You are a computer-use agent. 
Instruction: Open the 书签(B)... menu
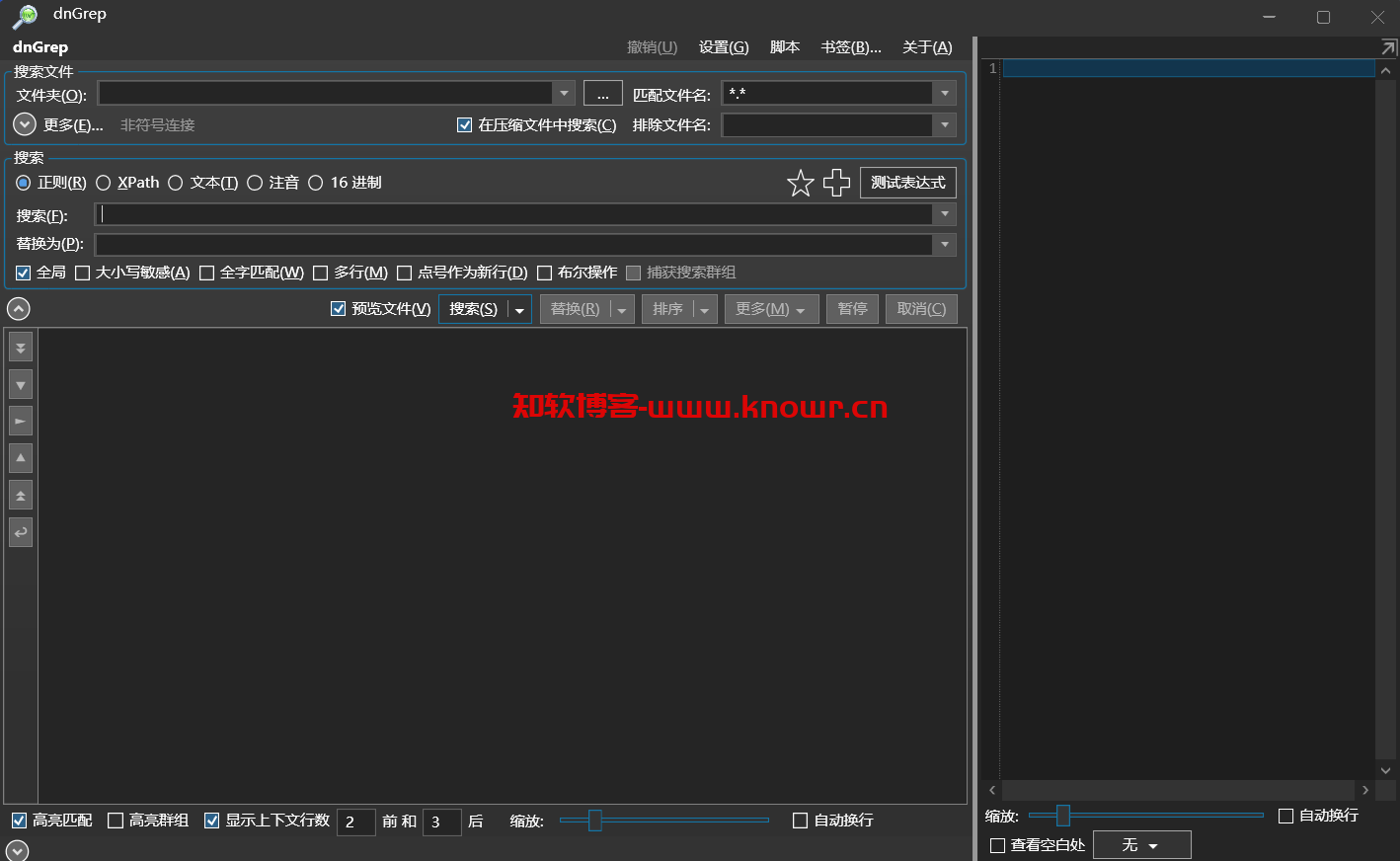(851, 47)
